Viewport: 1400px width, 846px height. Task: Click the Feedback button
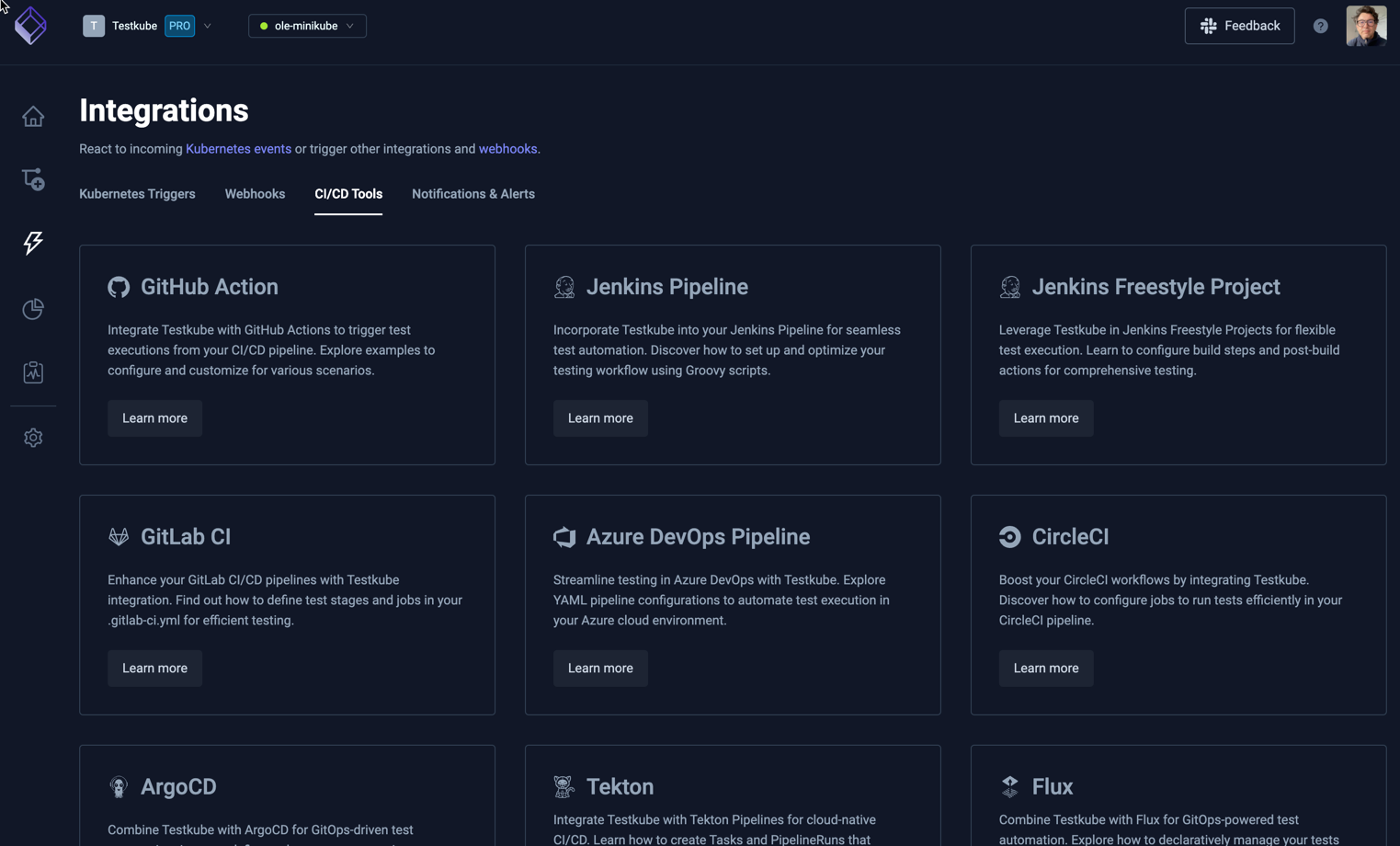coord(1239,26)
